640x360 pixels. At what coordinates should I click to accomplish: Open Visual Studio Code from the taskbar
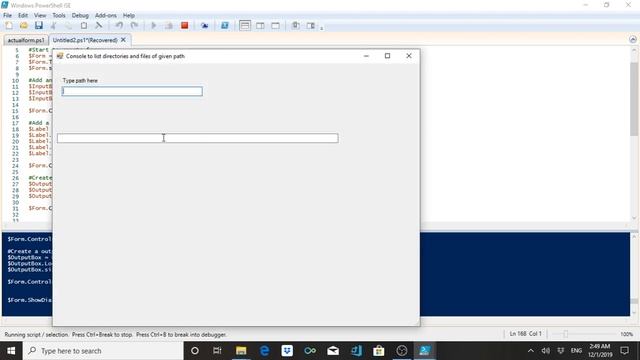(356, 351)
